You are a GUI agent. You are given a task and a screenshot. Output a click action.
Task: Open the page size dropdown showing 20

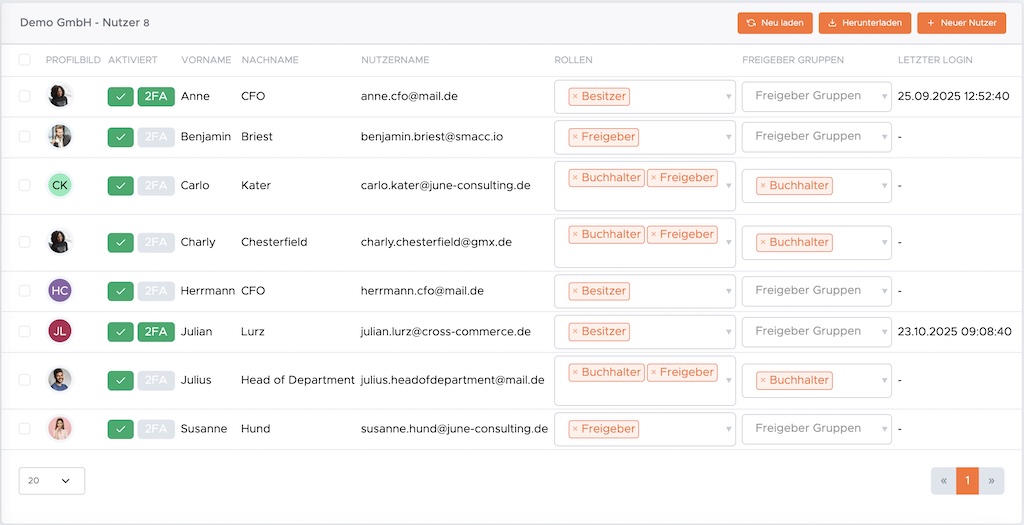tap(51, 481)
